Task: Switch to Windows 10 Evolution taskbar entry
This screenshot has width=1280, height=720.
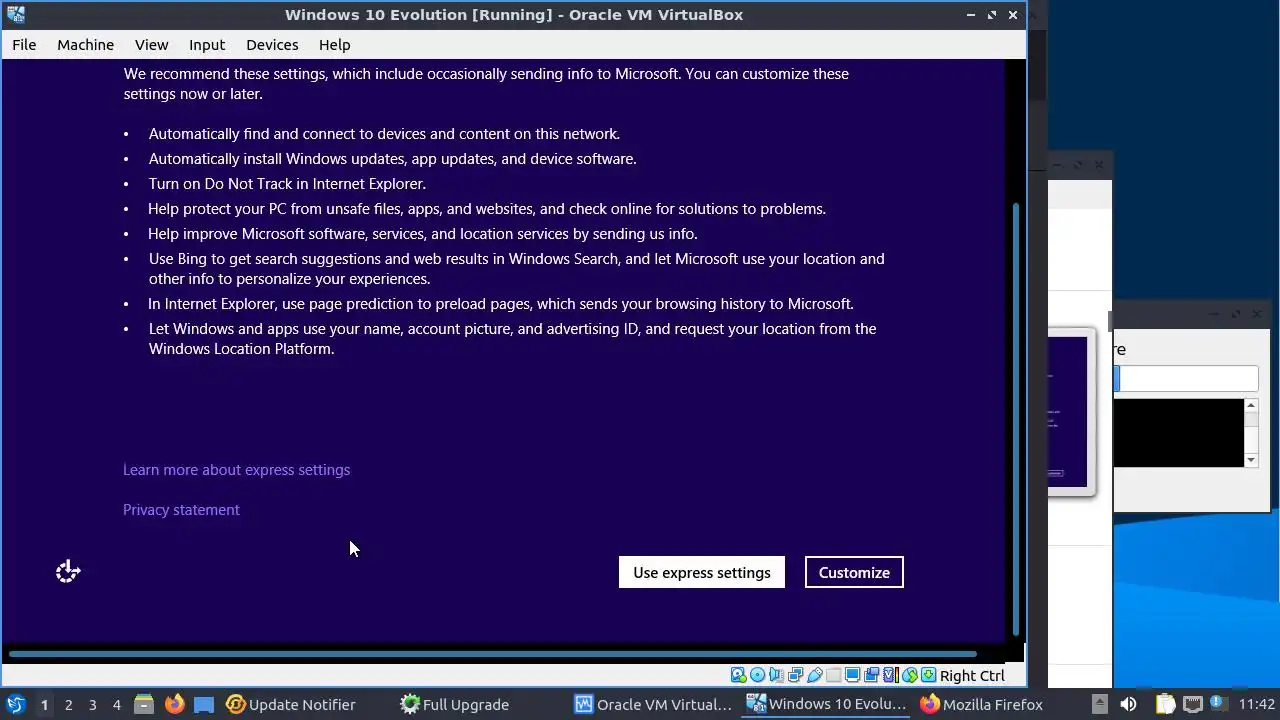Action: pyautogui.click(x=827, y=704)
